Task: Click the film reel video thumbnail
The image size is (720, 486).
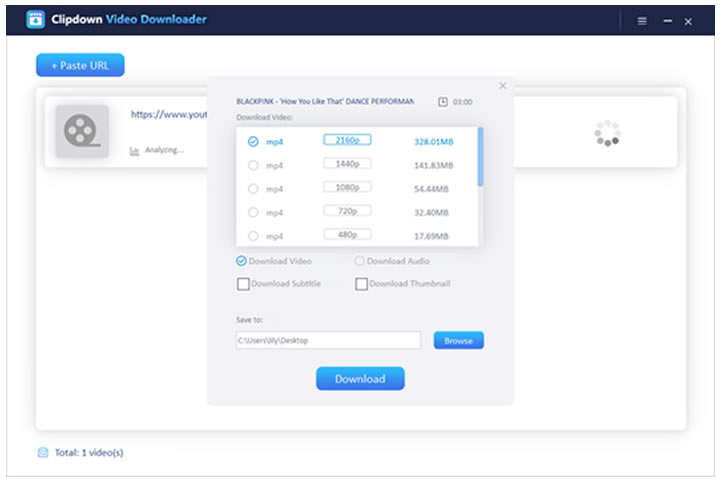Action: [x=82, y=131]
